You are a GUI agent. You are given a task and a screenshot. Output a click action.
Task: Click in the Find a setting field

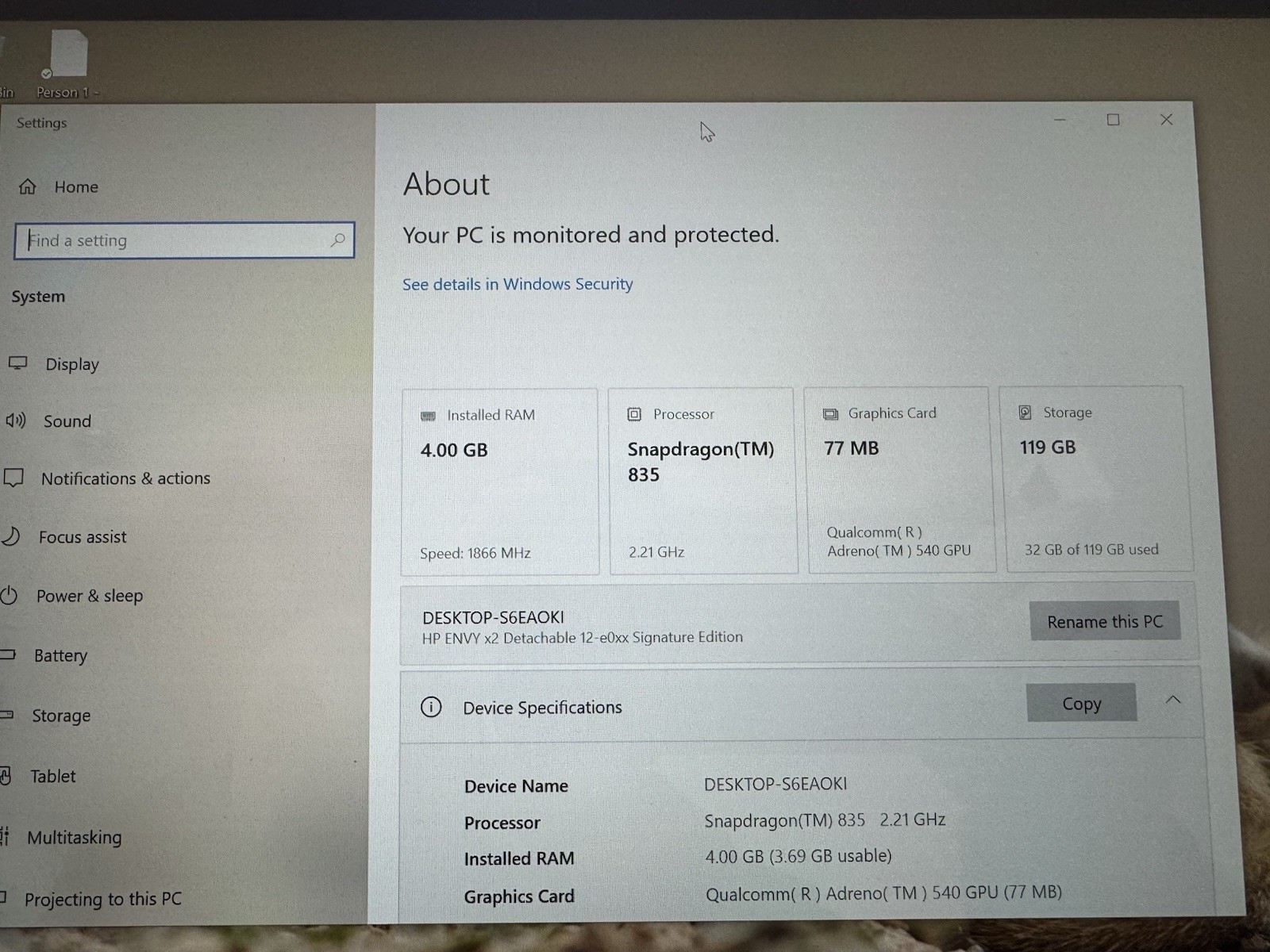pos(184,240)
